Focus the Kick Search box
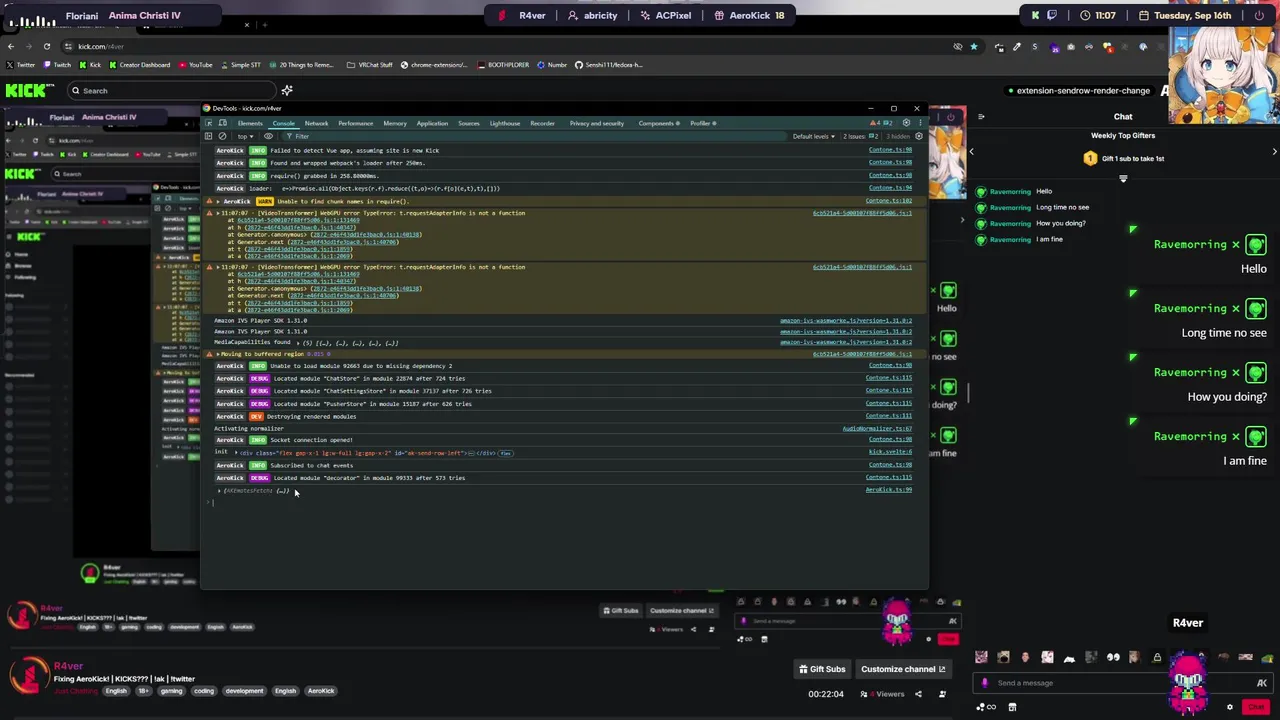Viewport: 1280px width, 720px height. (170, 90)
